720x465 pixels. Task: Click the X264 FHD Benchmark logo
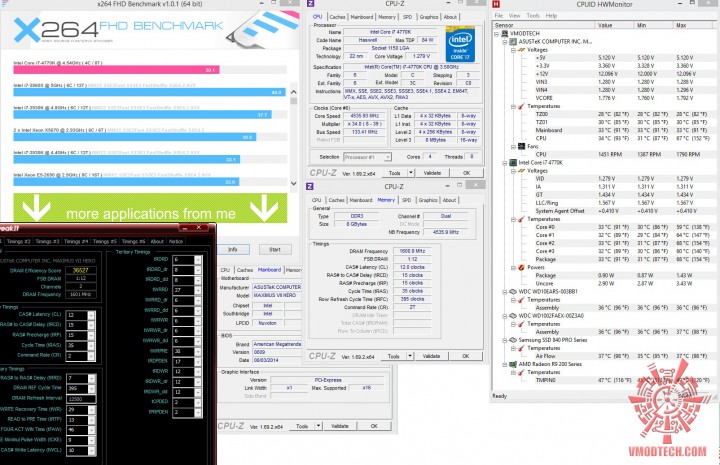coord(118,29)
